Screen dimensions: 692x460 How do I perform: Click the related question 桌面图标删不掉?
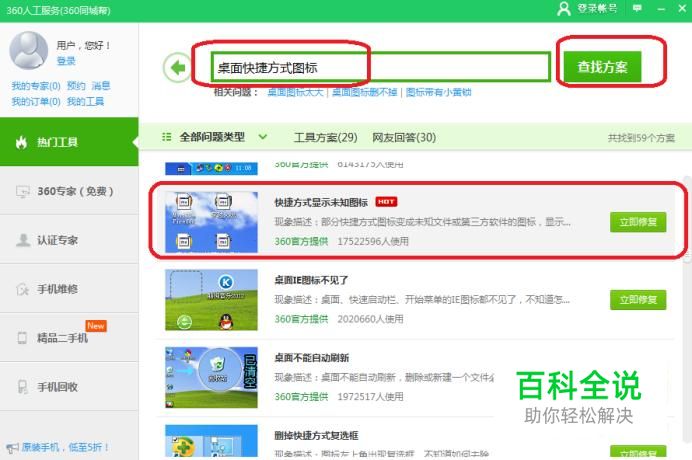[x=365, y=92]
